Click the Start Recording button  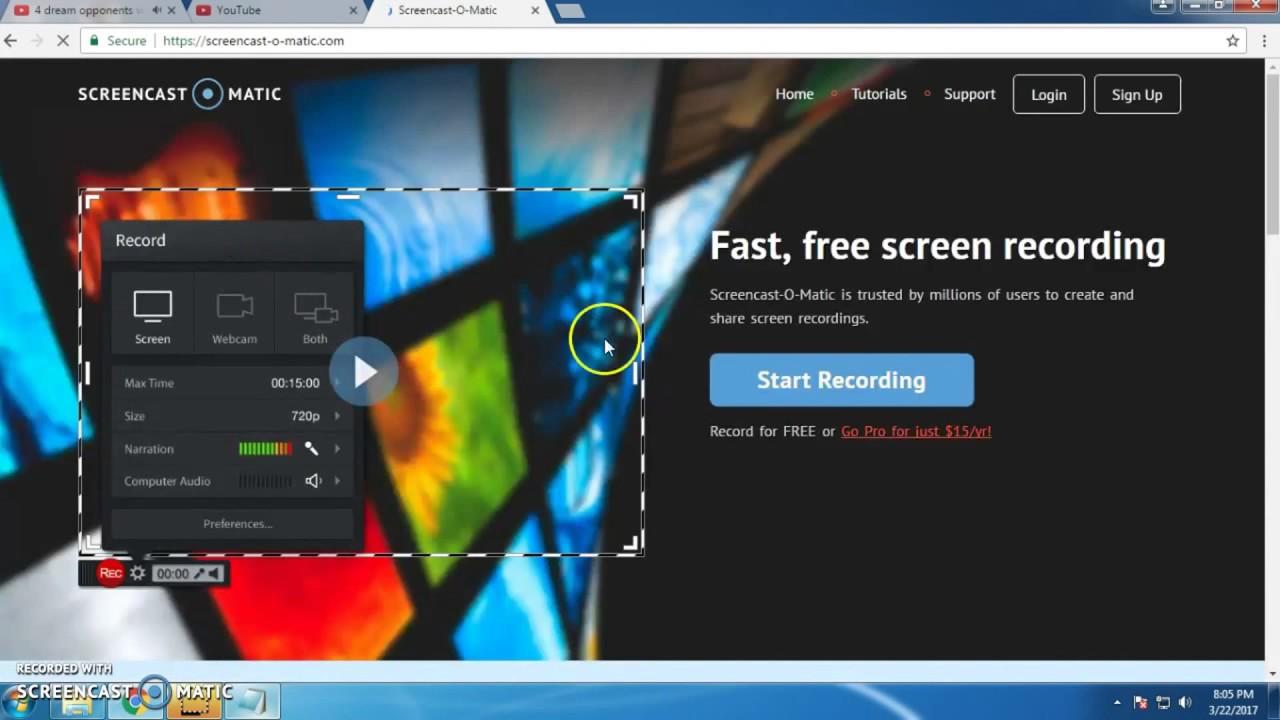(841, 380)
